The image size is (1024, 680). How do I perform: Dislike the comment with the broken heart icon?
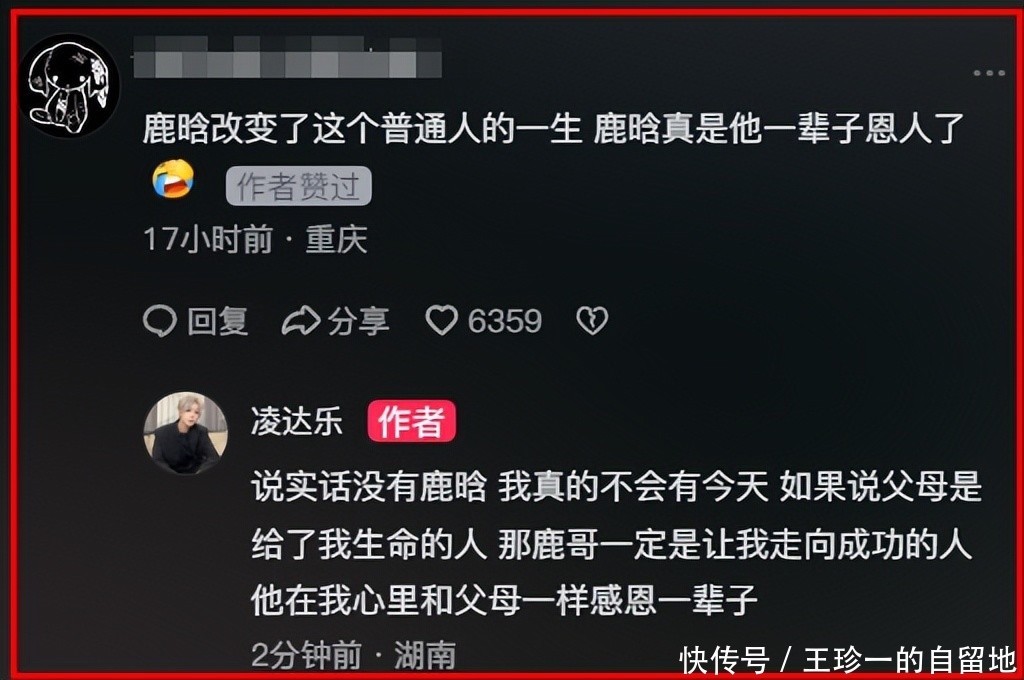coord(592,321)
